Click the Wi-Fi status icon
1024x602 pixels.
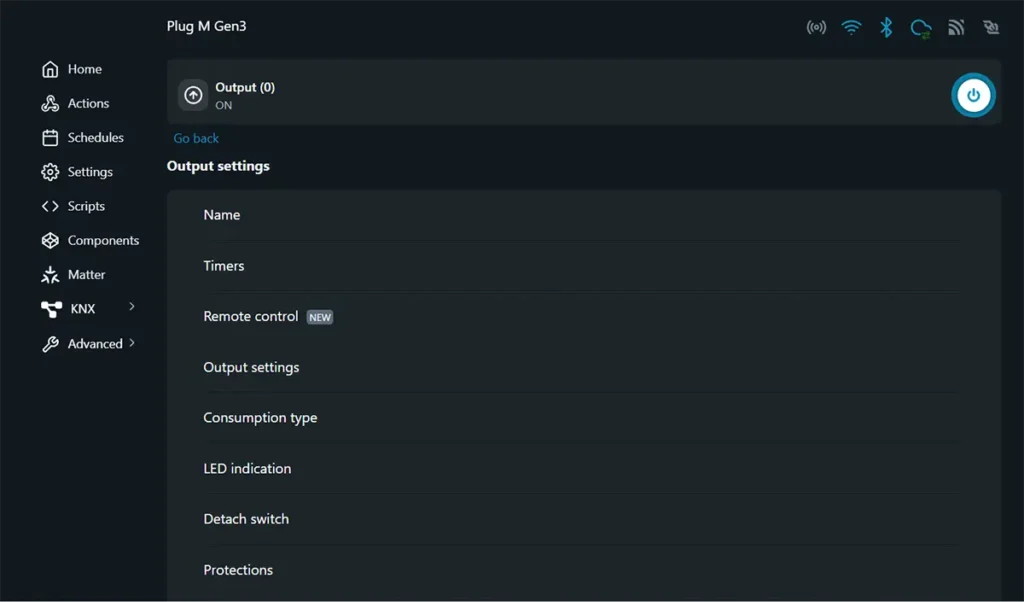point(851,27)
